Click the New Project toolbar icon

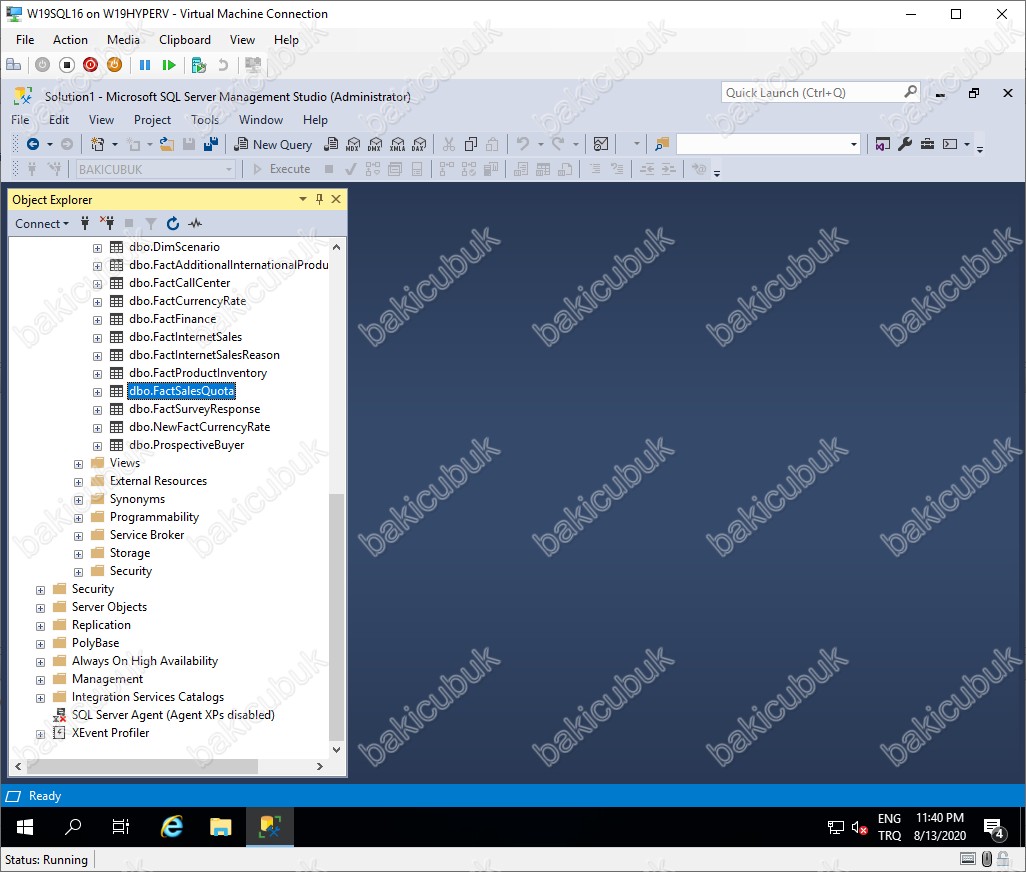(x=97, y=144)
